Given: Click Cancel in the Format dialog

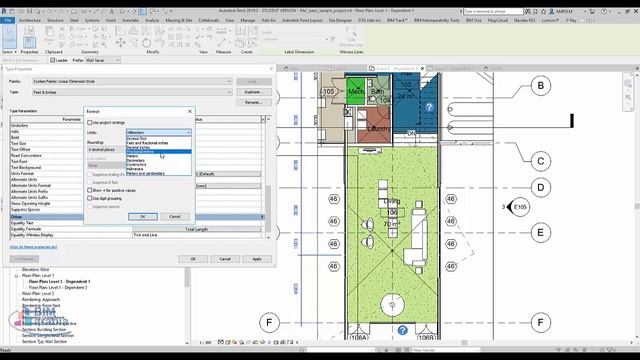Looking at the screenshot, I should (175, 216).
